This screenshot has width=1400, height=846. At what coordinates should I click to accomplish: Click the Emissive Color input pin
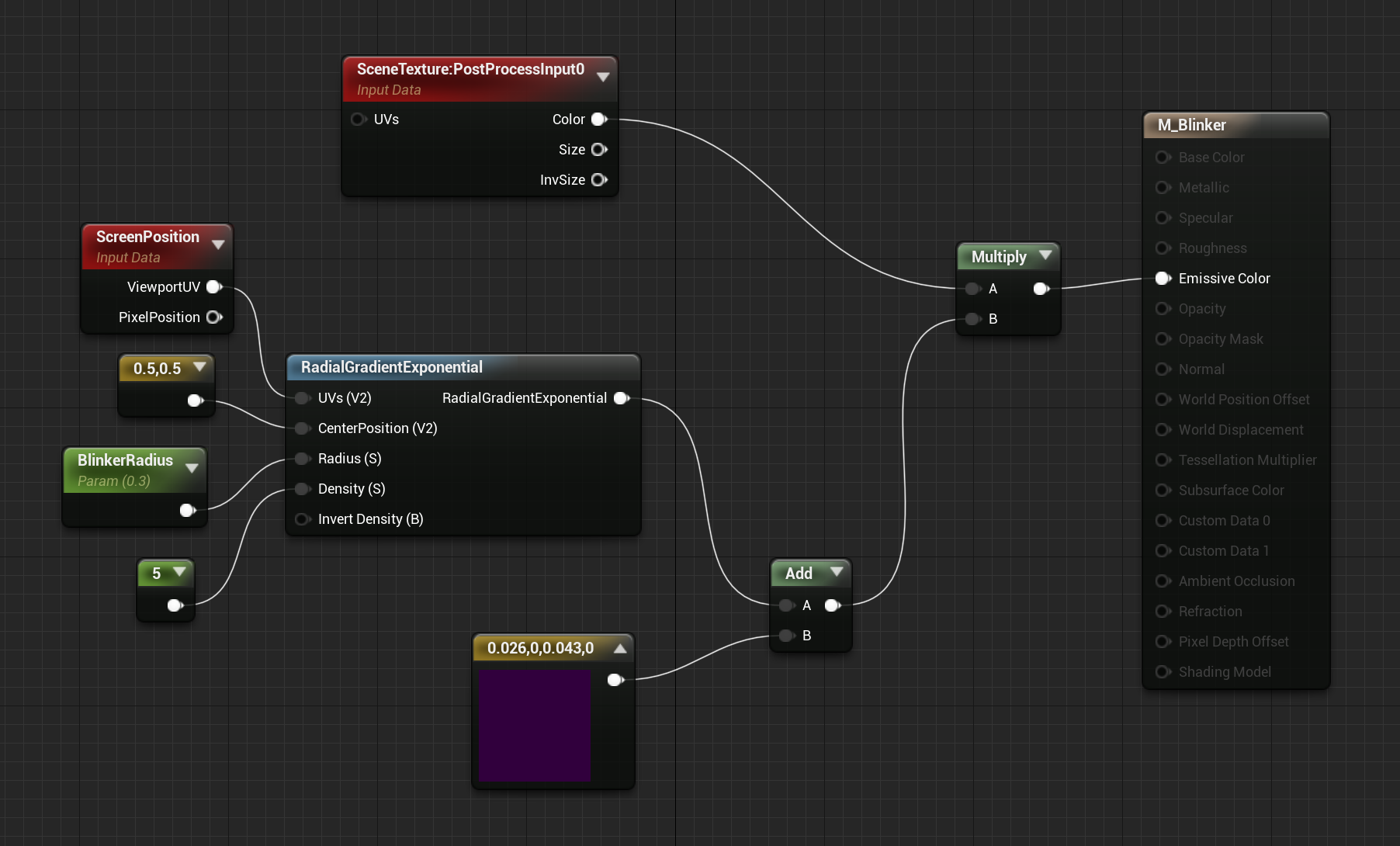(1163, 279)
